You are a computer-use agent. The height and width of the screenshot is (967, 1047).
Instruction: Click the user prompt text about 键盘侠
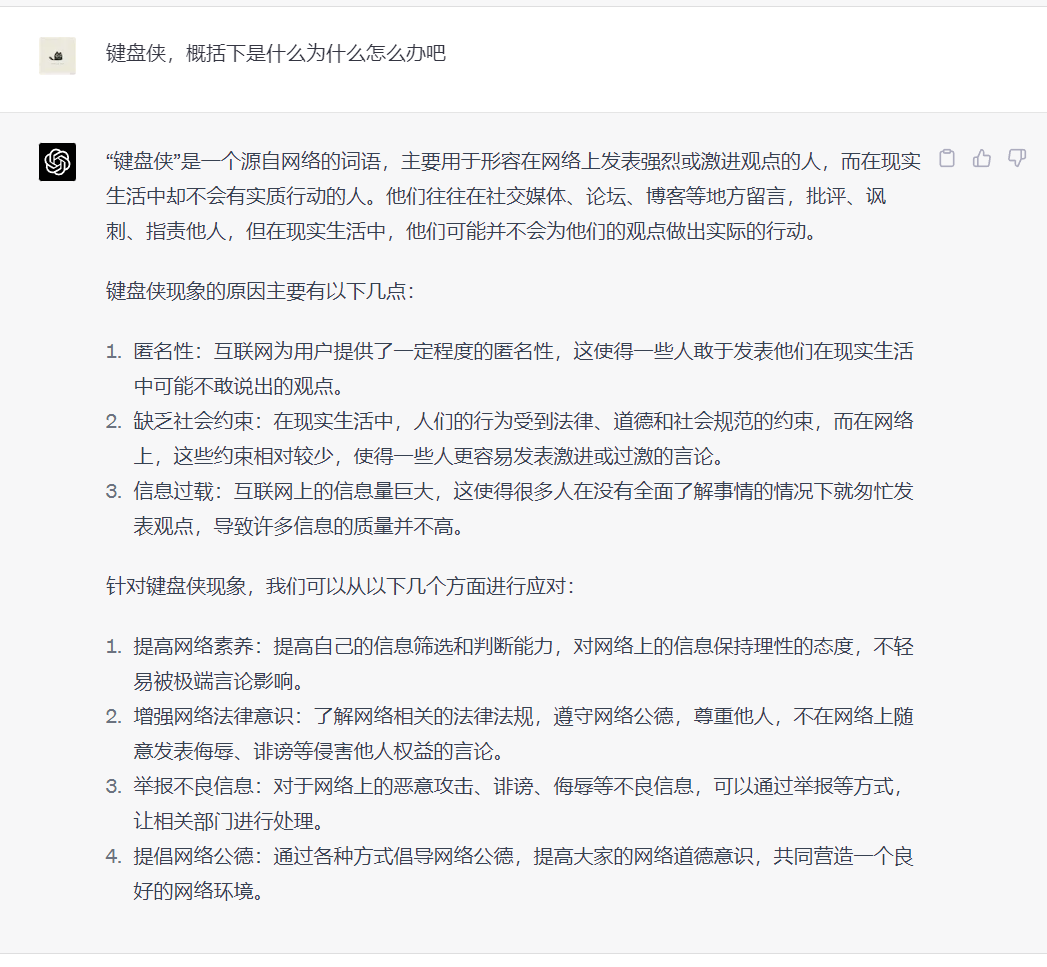coord(276,54)
